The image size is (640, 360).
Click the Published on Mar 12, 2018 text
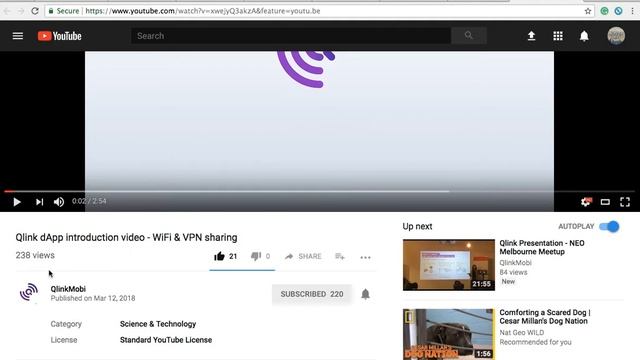[x=93, y=298]
